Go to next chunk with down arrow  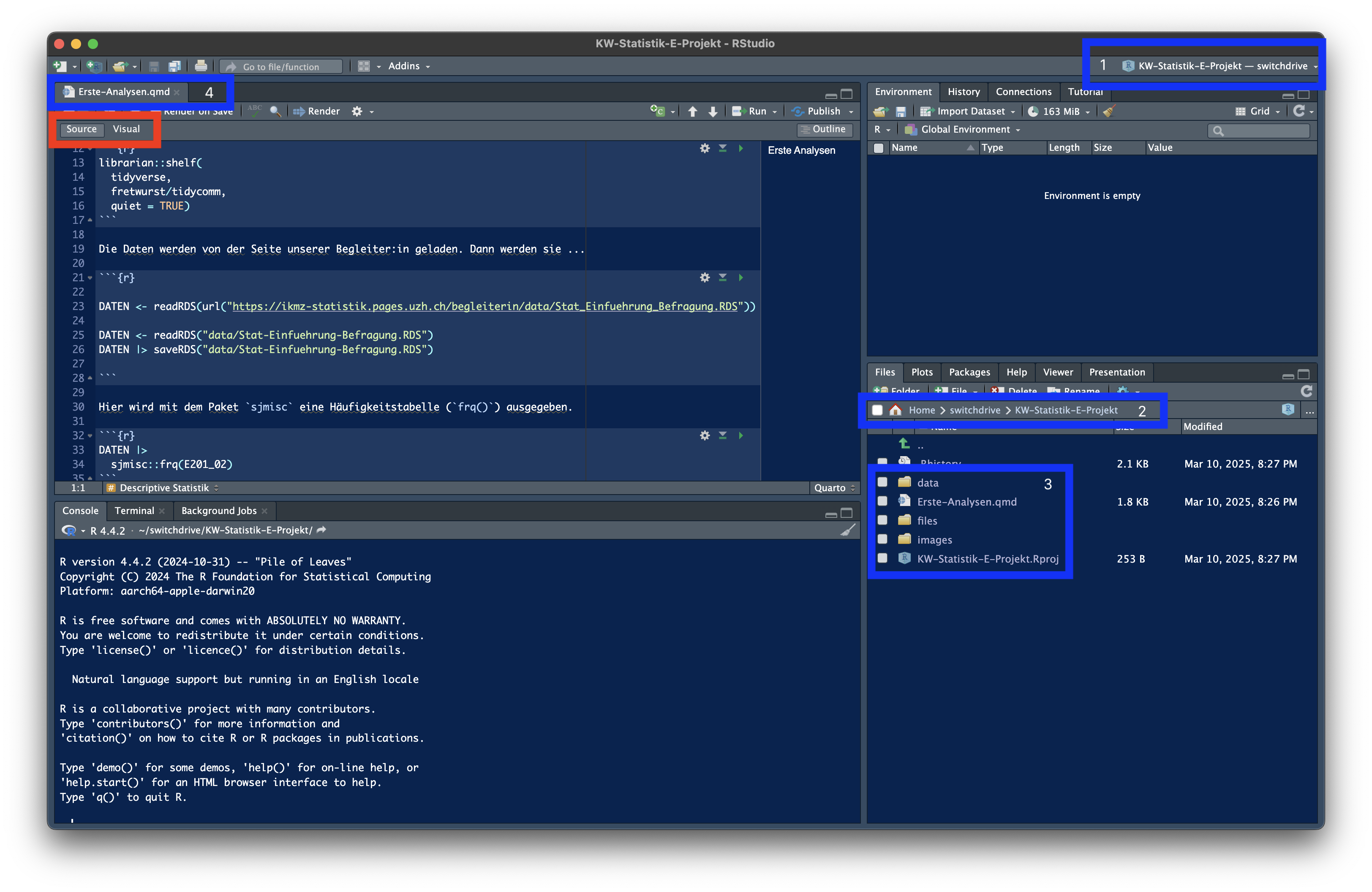tap(713, 111)
